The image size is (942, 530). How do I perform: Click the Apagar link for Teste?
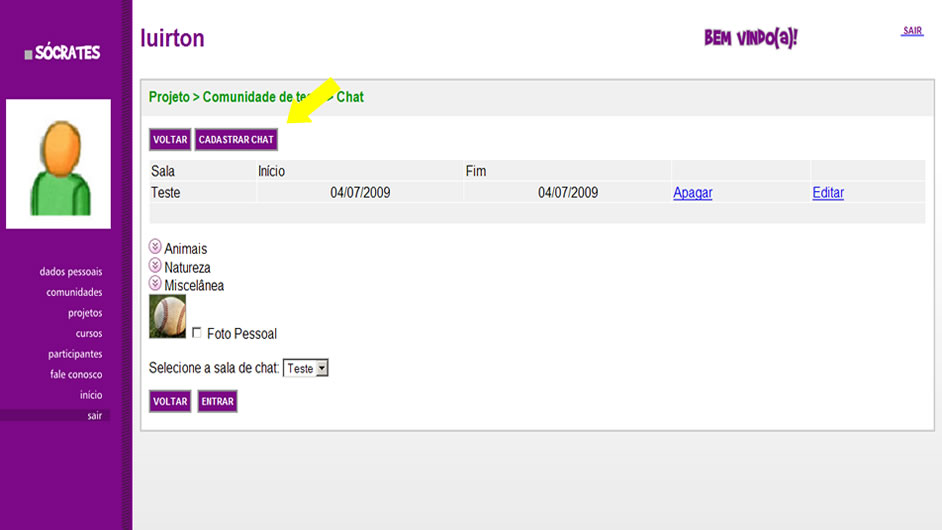pos(692,193)
